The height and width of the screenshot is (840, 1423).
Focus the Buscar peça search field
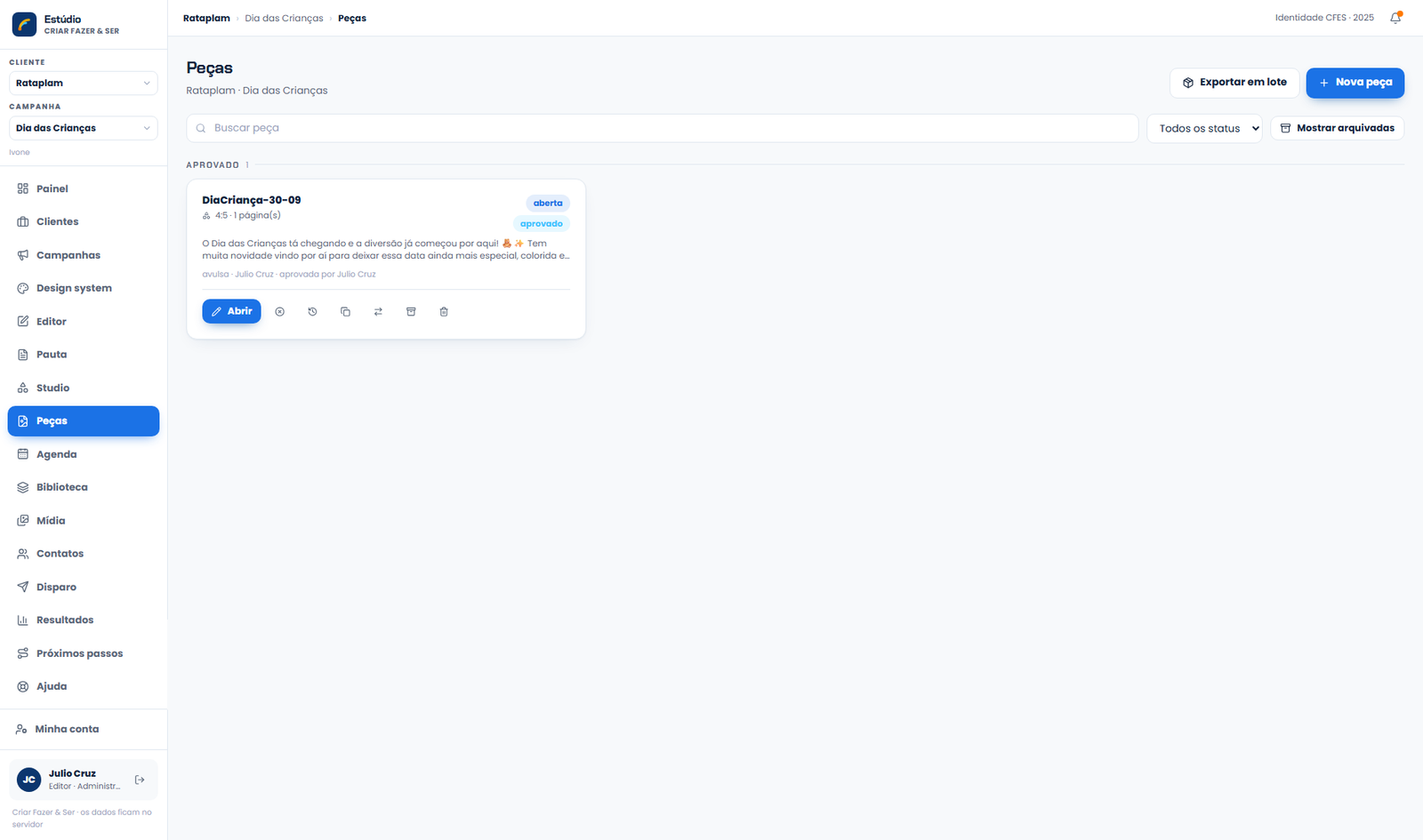[663, 128]
